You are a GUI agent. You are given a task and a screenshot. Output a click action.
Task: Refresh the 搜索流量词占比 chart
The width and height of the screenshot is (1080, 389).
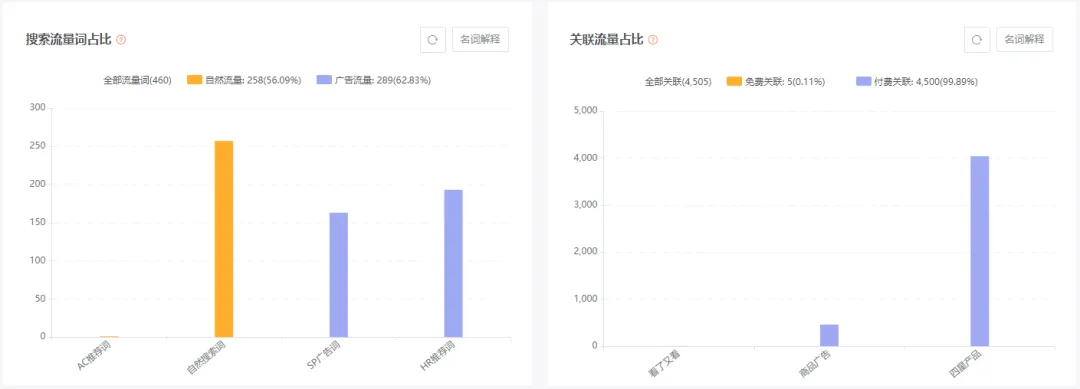[x=433, y=40]
